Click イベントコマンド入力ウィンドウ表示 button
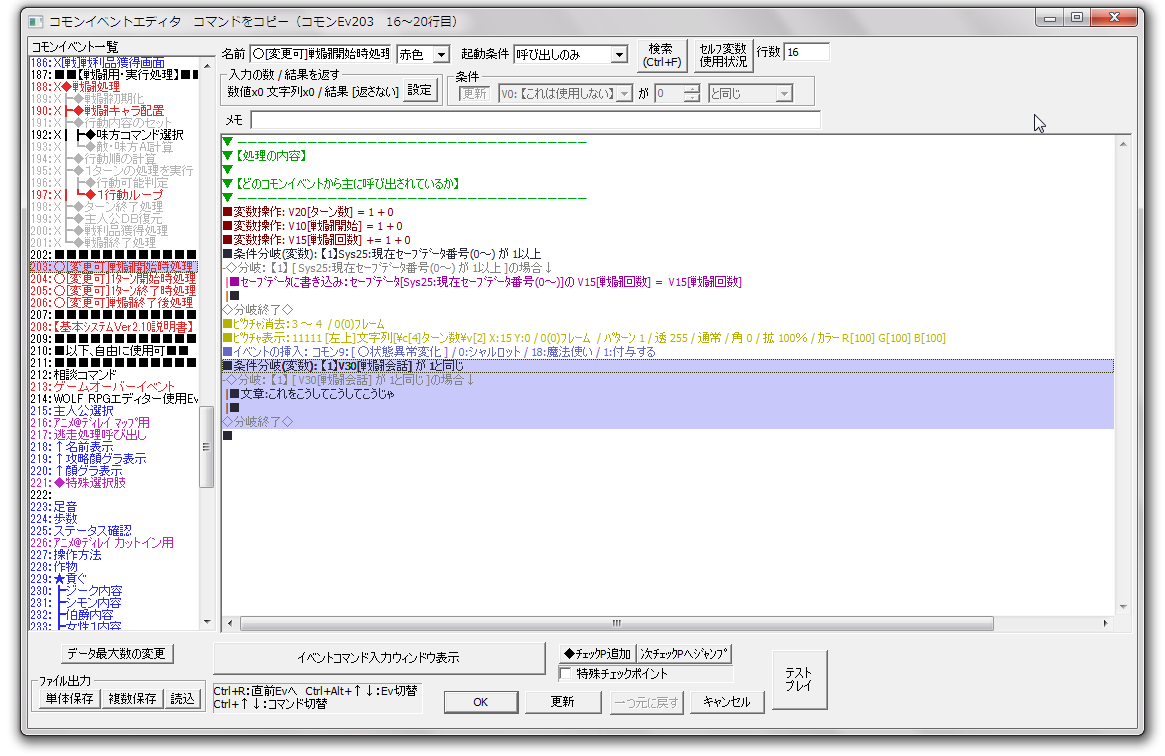The image size is (1165, 756). [x=379, y=658]
